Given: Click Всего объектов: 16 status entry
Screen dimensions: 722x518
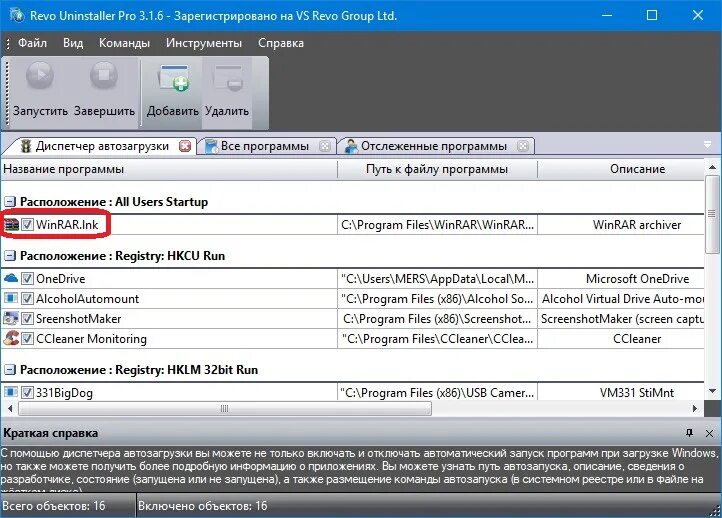Looking at the screenshot, I should [x=54, y=506].
